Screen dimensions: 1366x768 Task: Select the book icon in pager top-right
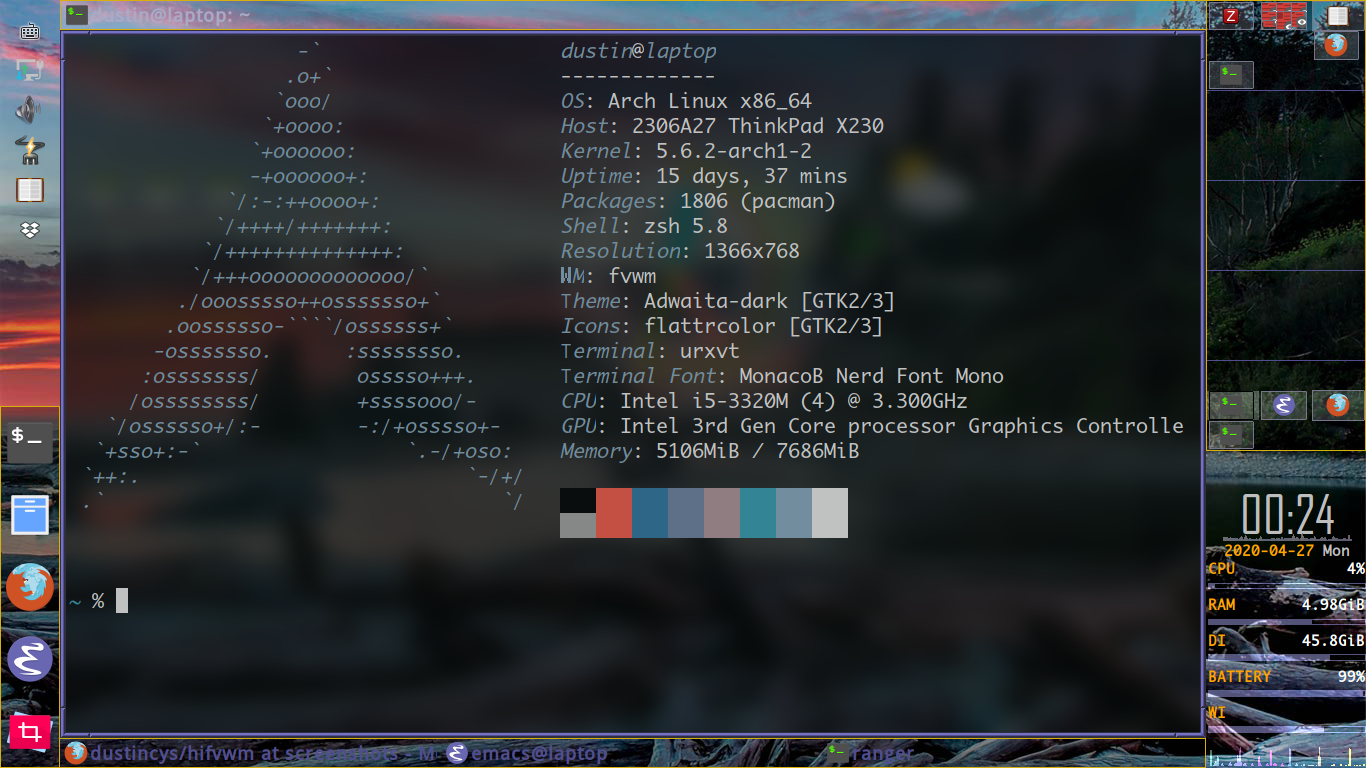click(x=1338, y=16)
